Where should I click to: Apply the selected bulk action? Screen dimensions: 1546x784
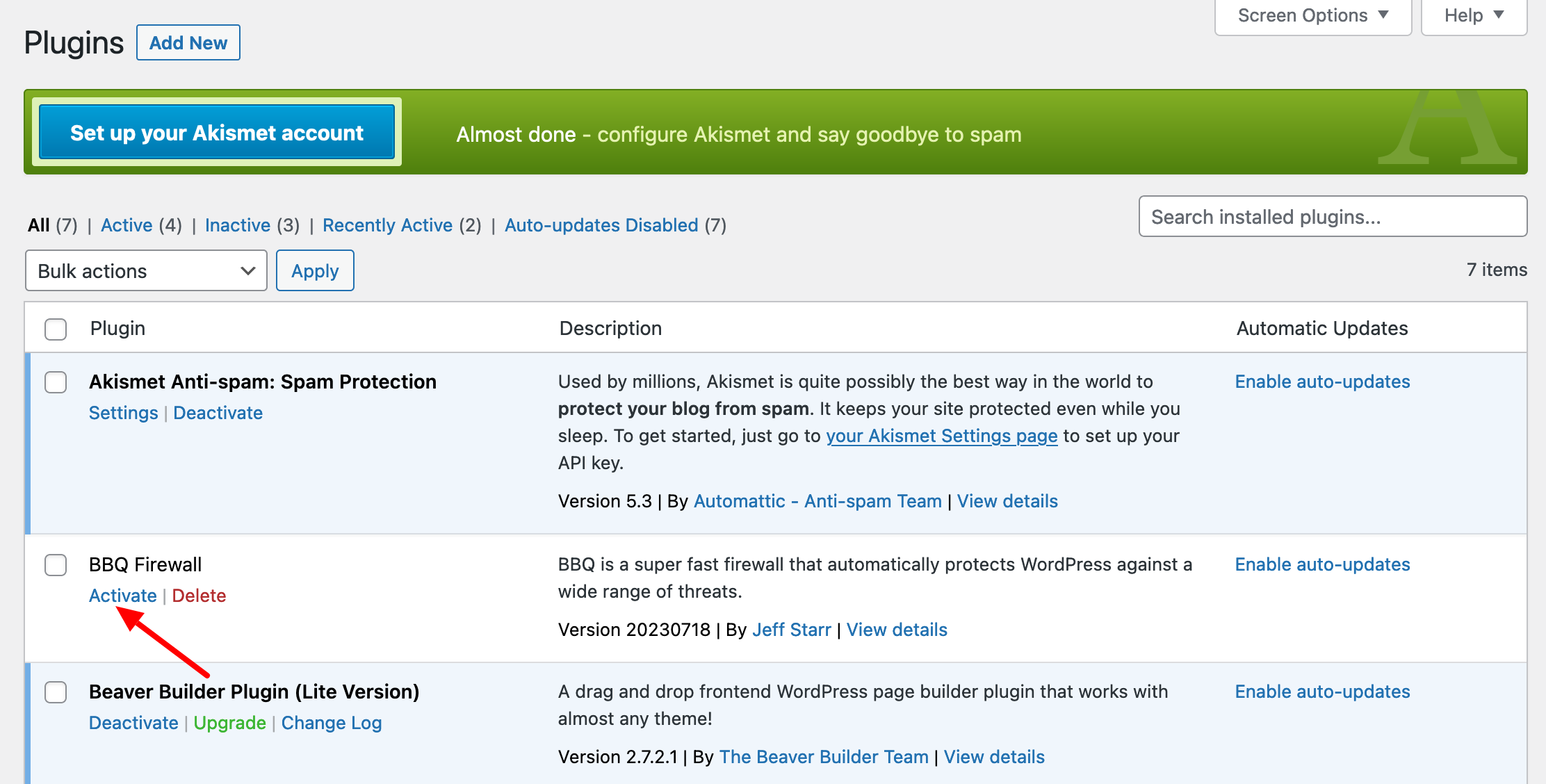click(x=315, y=270)
